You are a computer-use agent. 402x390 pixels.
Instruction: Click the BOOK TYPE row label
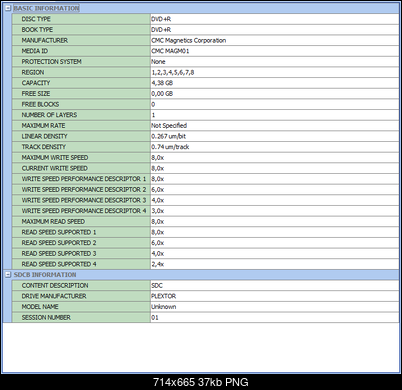37,30
